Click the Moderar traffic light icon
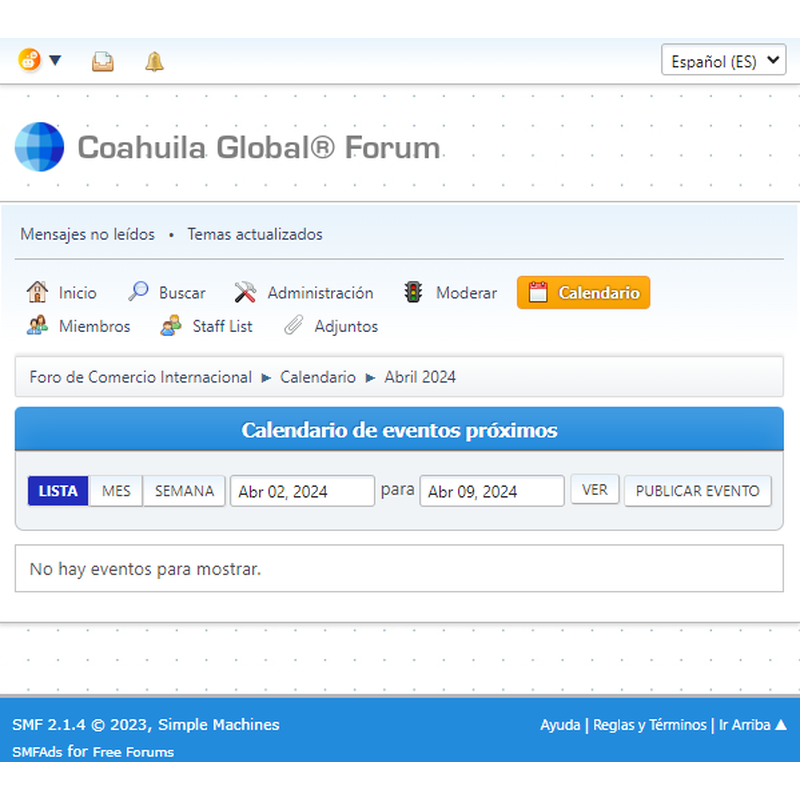 tap(413, 292)
